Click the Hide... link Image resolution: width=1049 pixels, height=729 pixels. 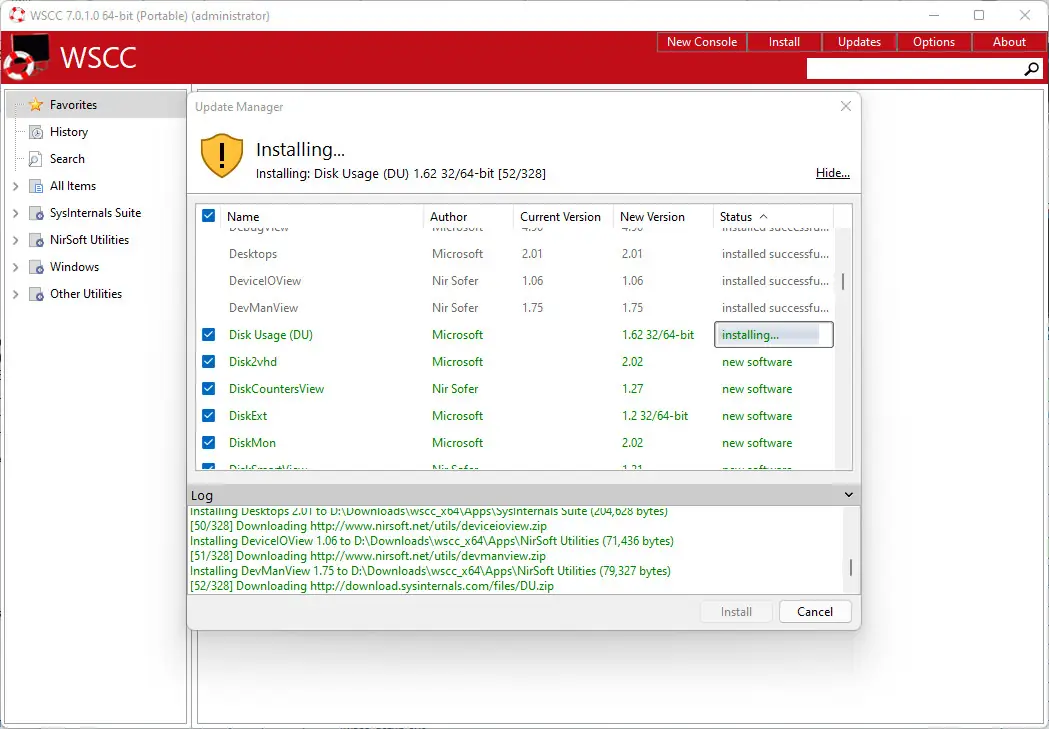click(x=832, y=173)
